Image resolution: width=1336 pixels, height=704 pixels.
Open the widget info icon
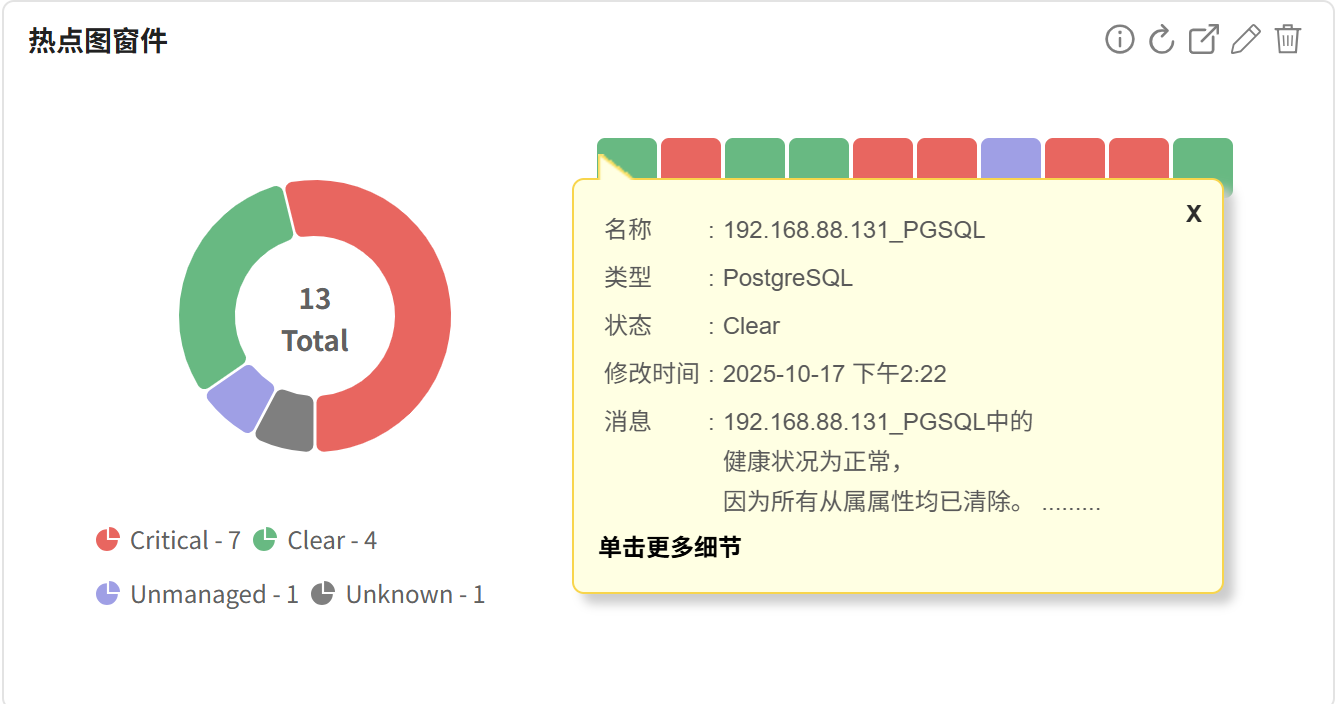1119,40
